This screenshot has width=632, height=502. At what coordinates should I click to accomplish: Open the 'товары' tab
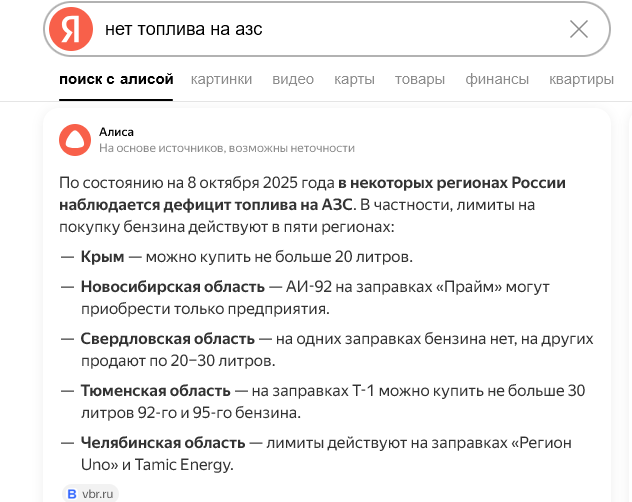(x=420, y=79)
